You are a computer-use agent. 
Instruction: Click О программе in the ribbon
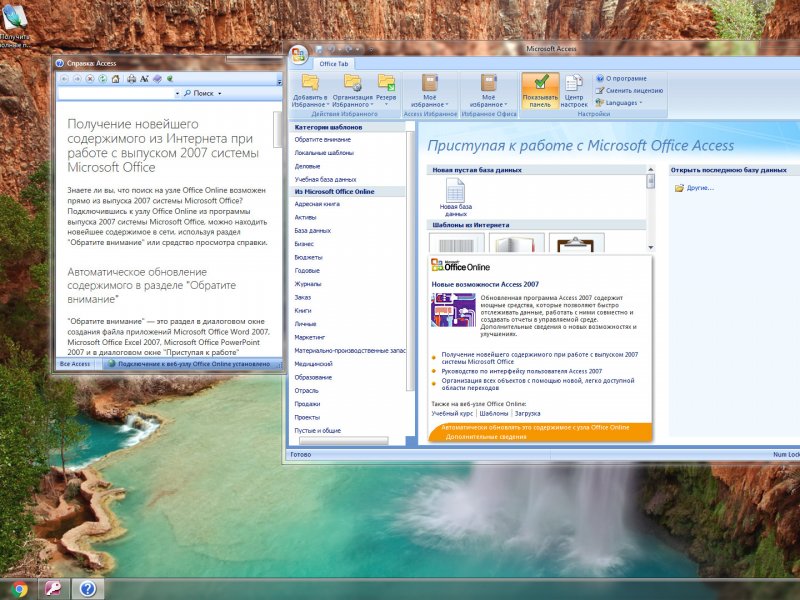point(621,79)
